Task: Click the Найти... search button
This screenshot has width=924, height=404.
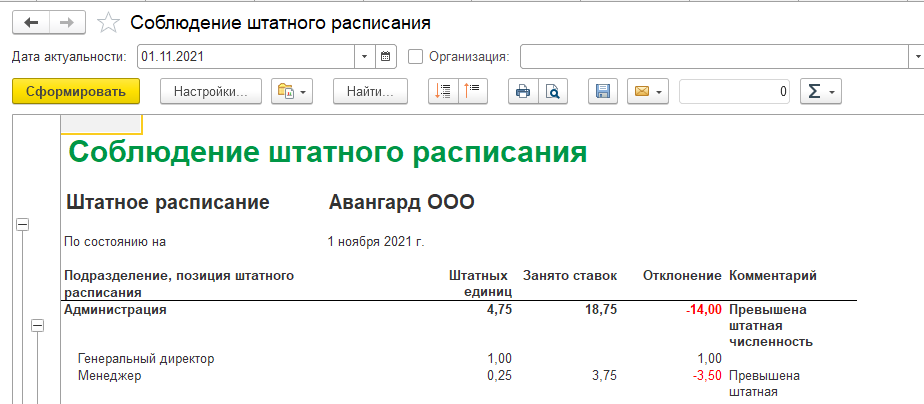Action: [370, 92]
